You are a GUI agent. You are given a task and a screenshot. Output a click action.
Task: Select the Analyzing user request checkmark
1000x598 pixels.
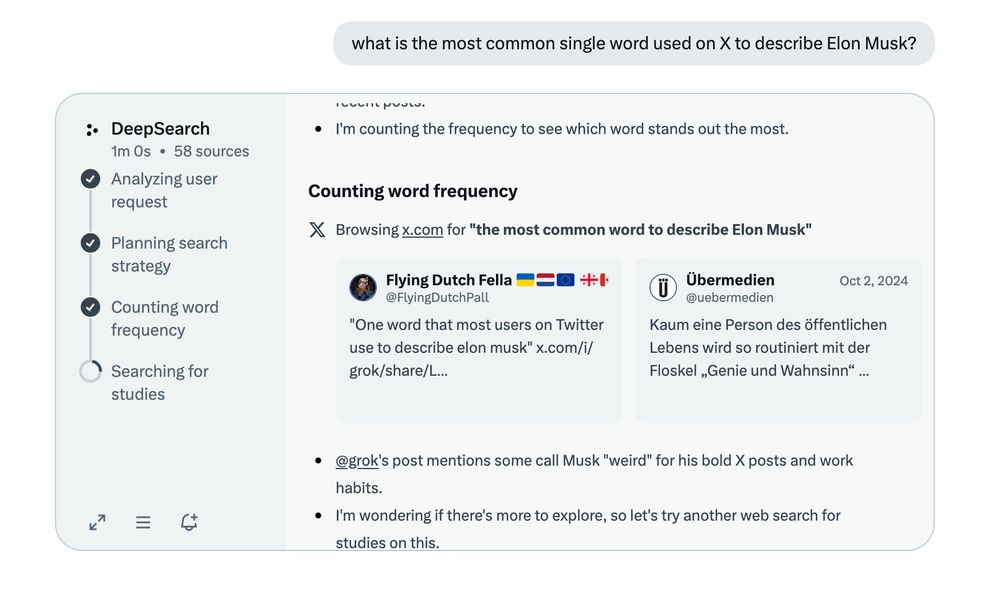point(91,179)
